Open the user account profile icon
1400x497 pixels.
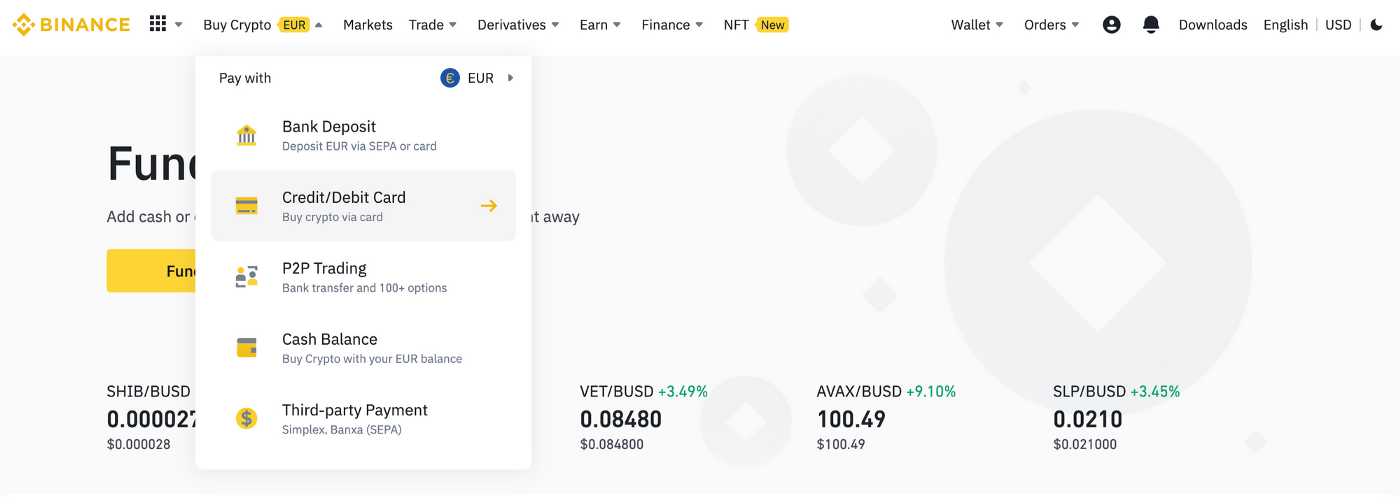(1111, 25)
